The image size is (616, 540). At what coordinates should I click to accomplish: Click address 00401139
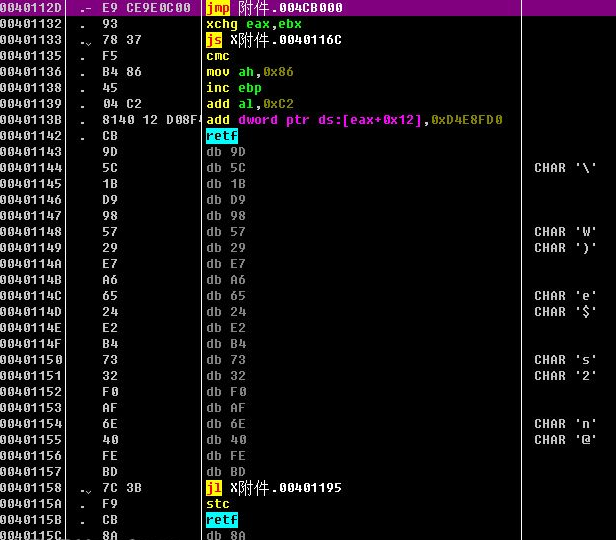(31, 104)
